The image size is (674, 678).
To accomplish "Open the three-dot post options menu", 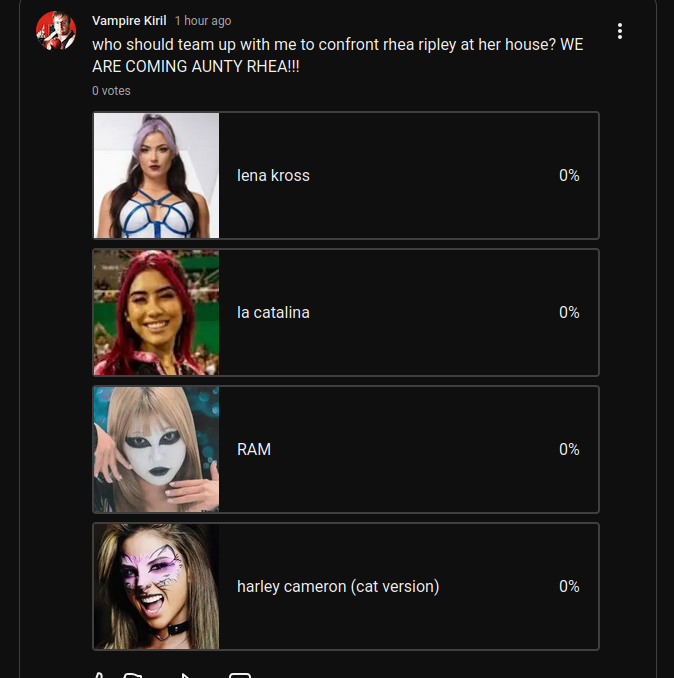I will click(x=620, y=31).
